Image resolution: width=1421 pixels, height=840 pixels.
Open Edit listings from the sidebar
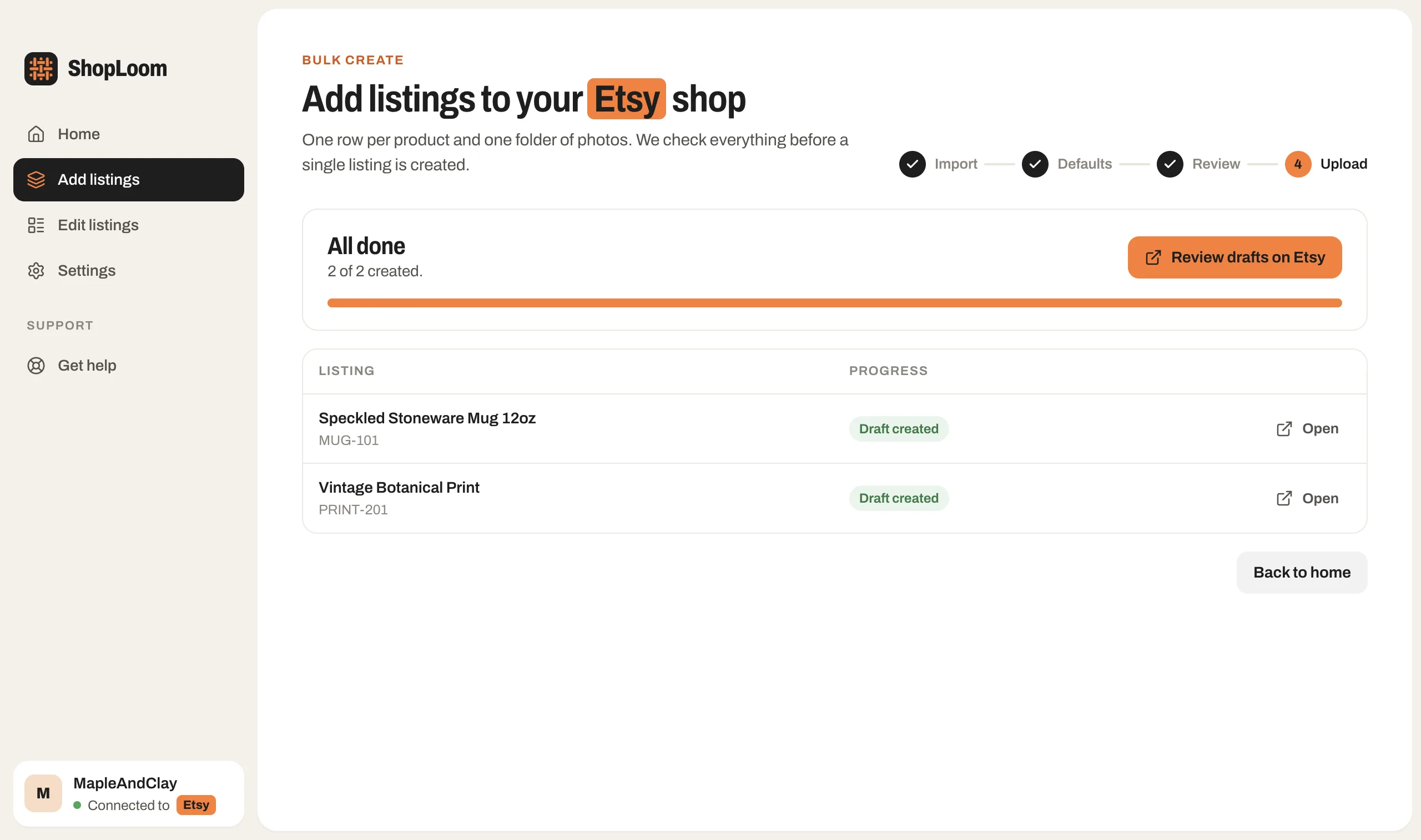point(129,225)
